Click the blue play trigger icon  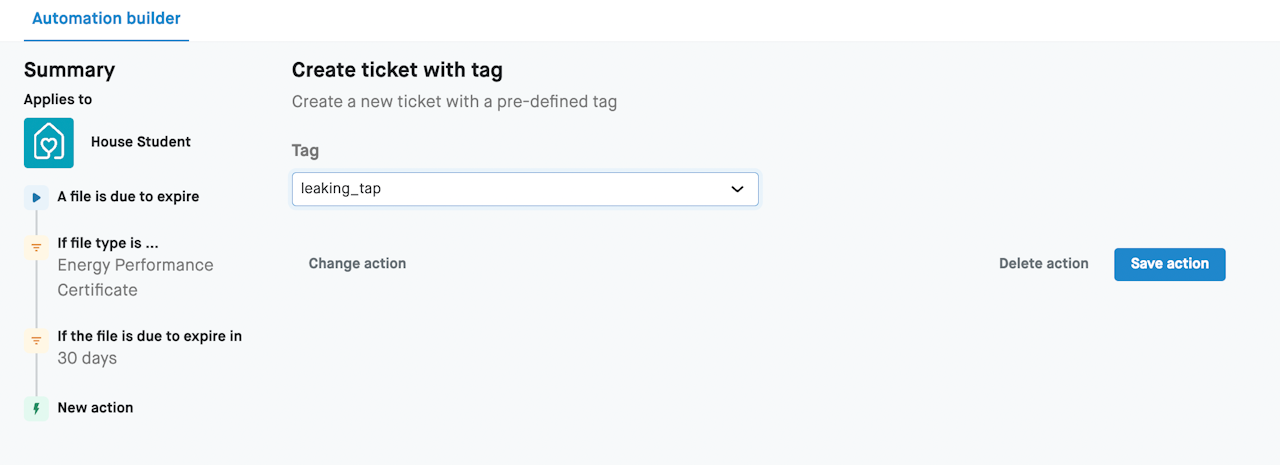pyautogui.click(x=36, y=197)
